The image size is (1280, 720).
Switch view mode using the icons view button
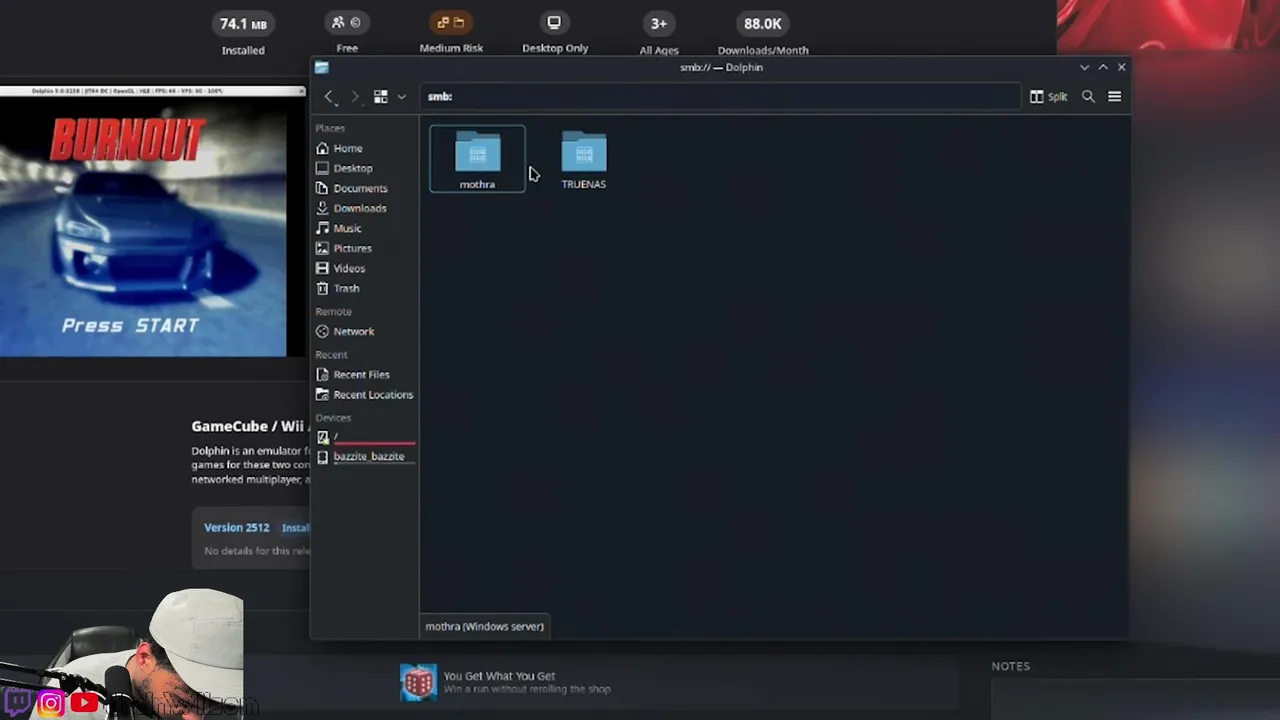click(381, 97)
